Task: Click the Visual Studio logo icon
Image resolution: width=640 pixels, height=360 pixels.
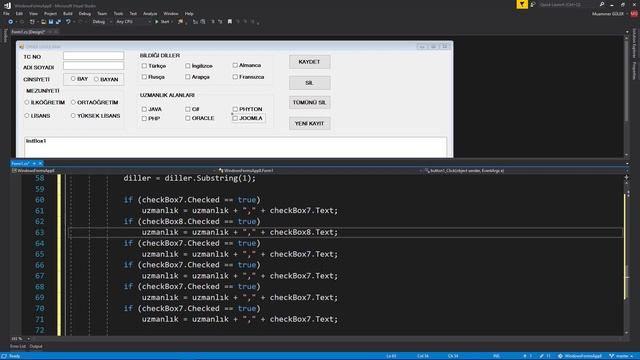Action: (7, 5)
